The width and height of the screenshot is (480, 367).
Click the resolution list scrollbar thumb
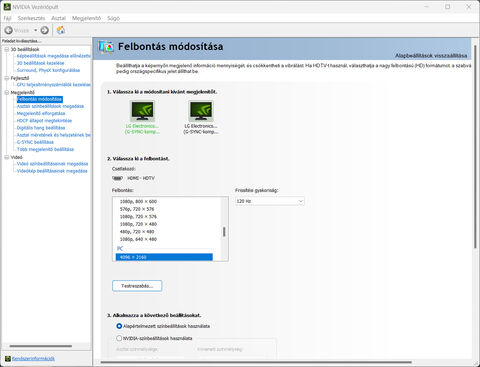point(224,232)
